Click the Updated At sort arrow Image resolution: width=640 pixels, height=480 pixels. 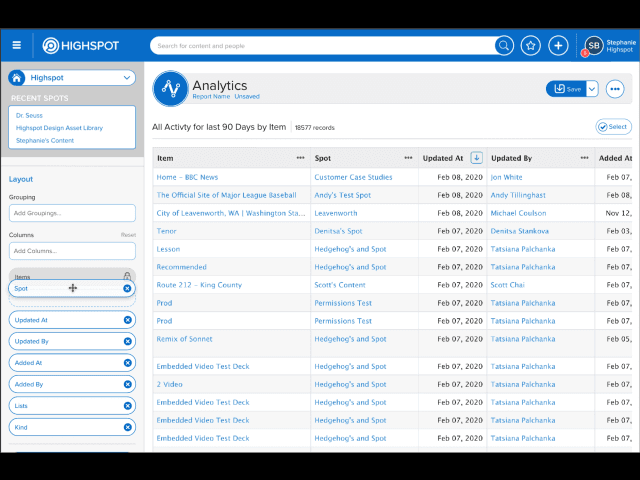[476, 158]
